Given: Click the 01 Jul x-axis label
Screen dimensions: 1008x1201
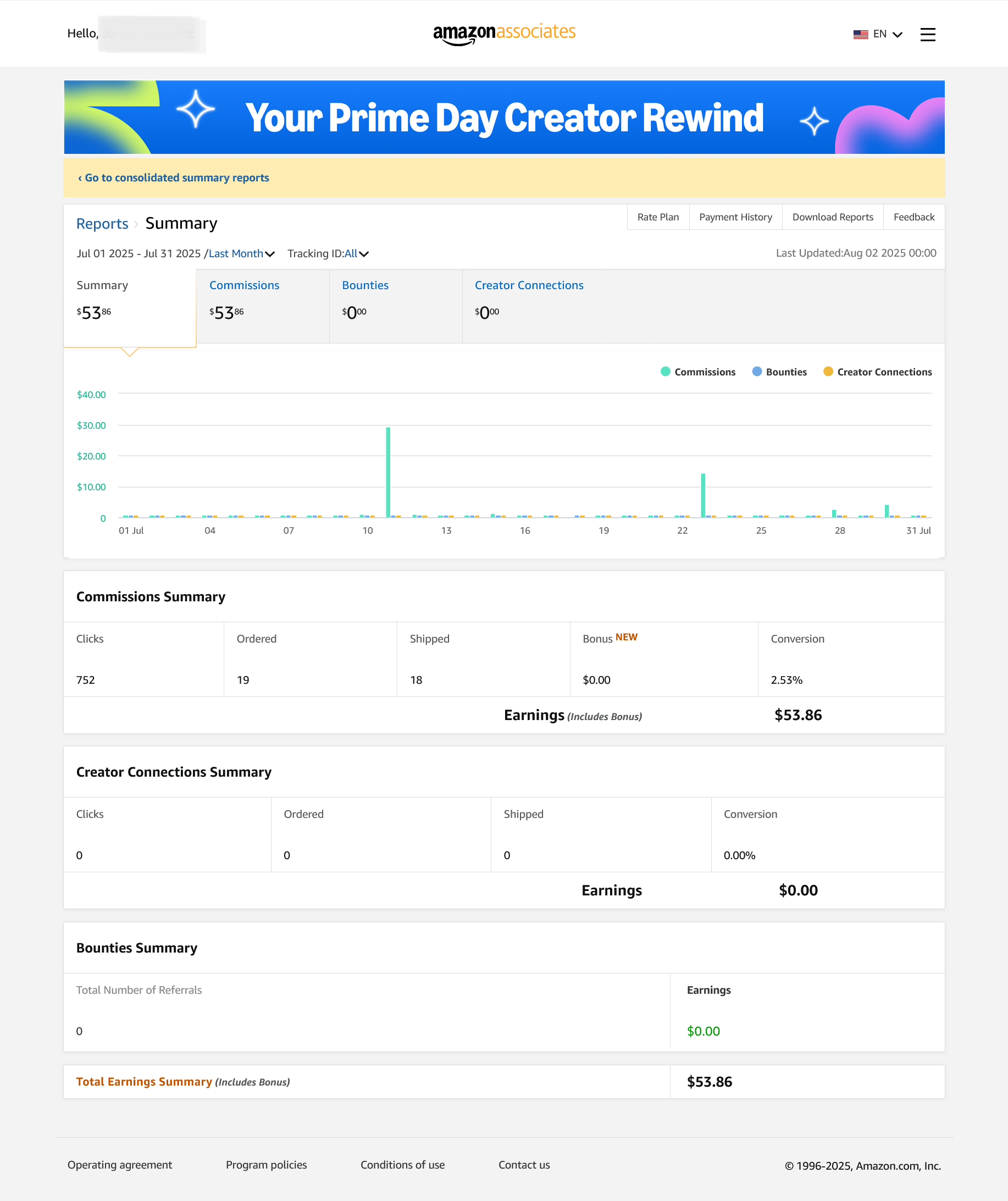Looking at the screenshot, I should point(131,531).
